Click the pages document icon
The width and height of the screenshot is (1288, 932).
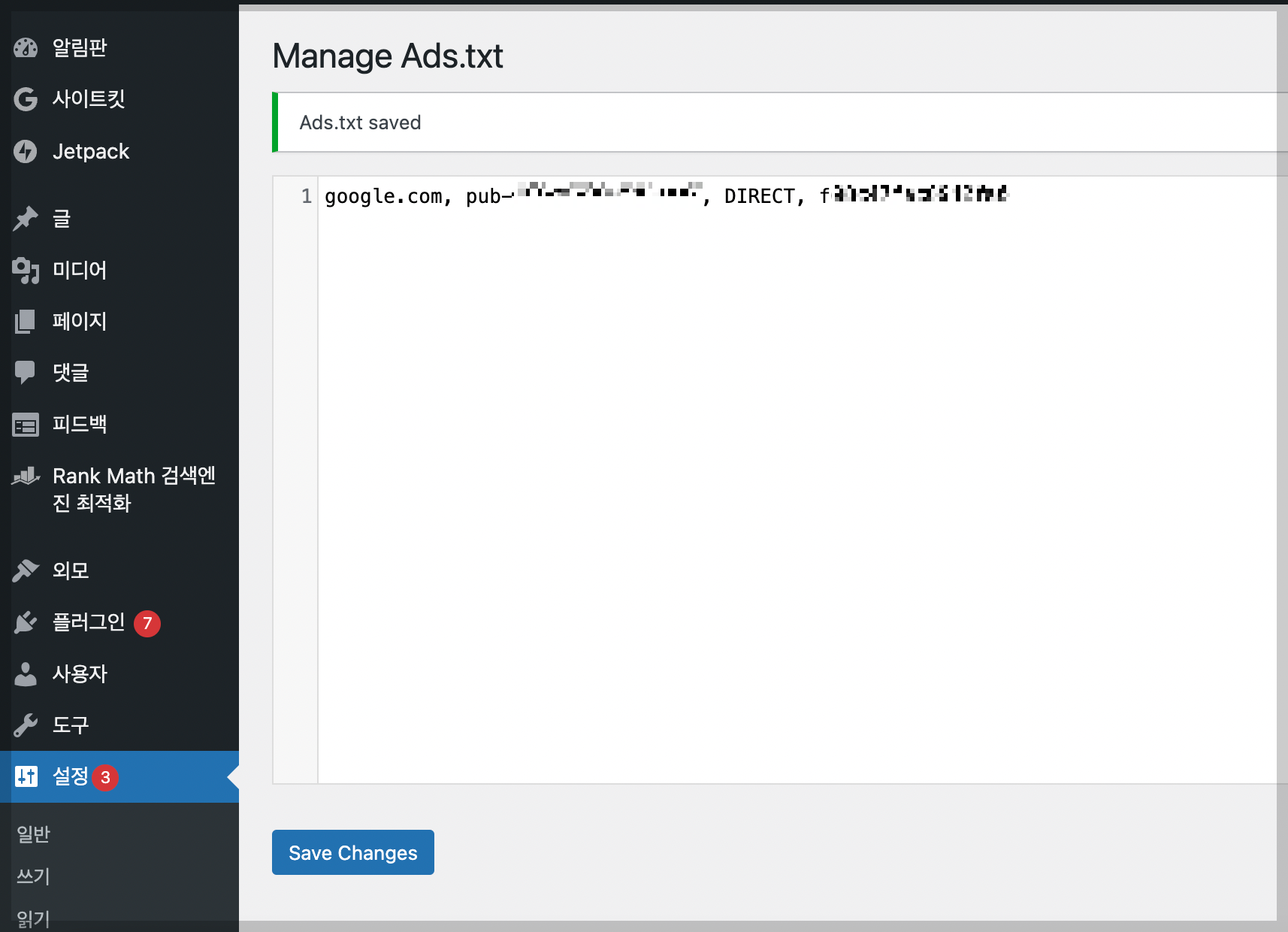click(26, 322)
